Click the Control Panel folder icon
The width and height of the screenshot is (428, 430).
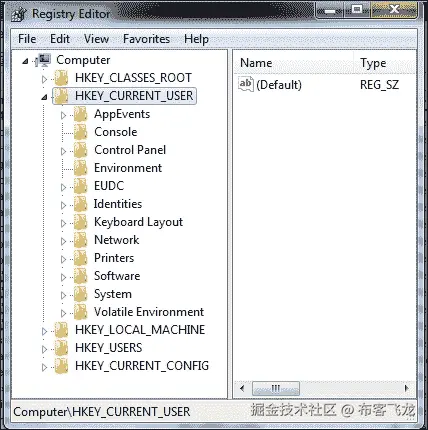pyautogui.click(x=80, y=150)
